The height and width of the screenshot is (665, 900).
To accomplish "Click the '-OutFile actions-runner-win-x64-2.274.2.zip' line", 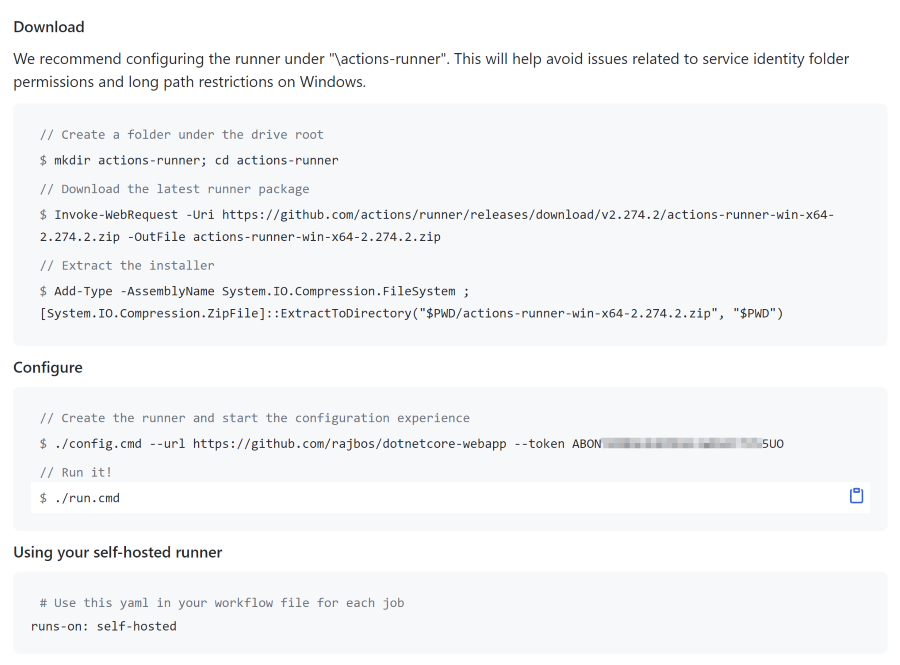I will click(240, 236).
